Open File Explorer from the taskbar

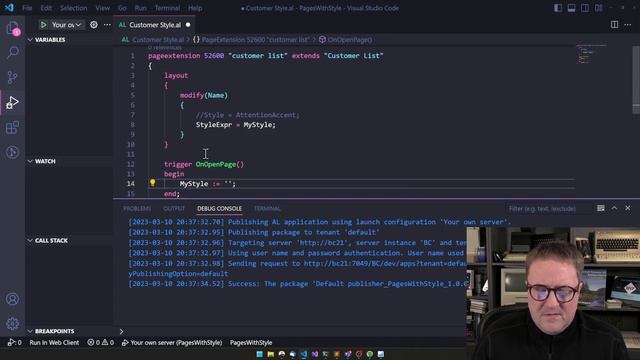click(271, 354)
